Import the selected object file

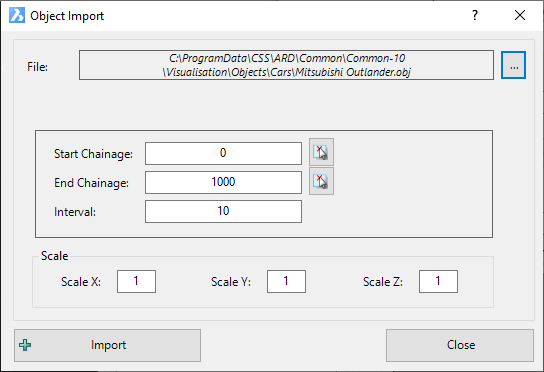(x=108, y=345)
